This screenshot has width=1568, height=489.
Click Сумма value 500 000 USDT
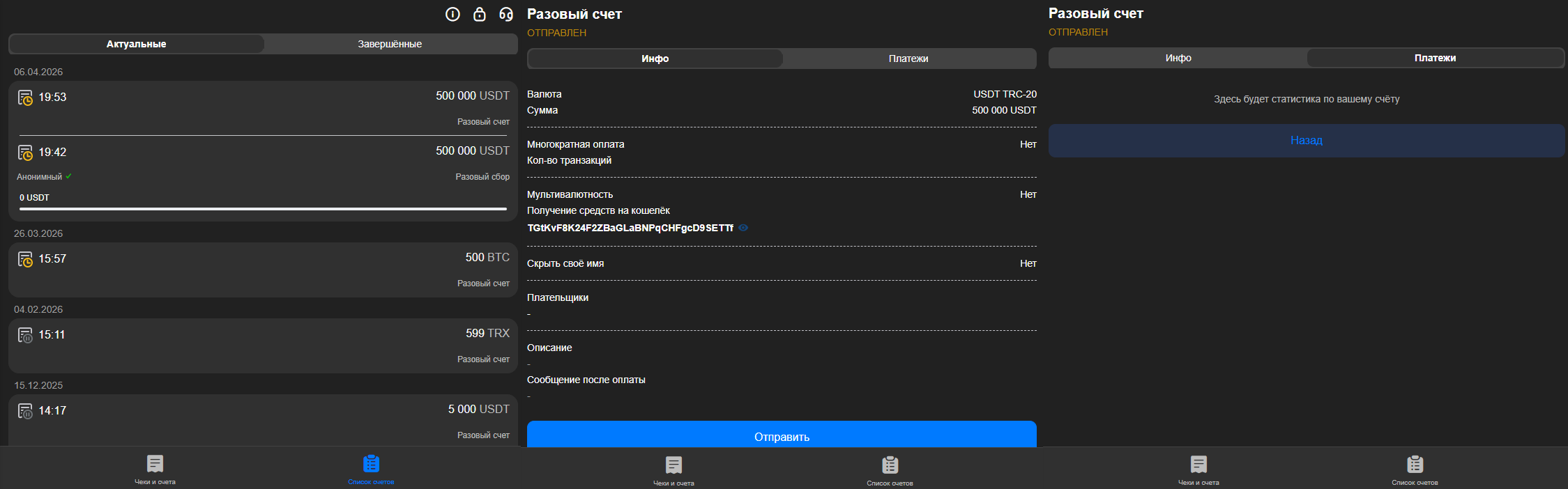coord(1004,110)
